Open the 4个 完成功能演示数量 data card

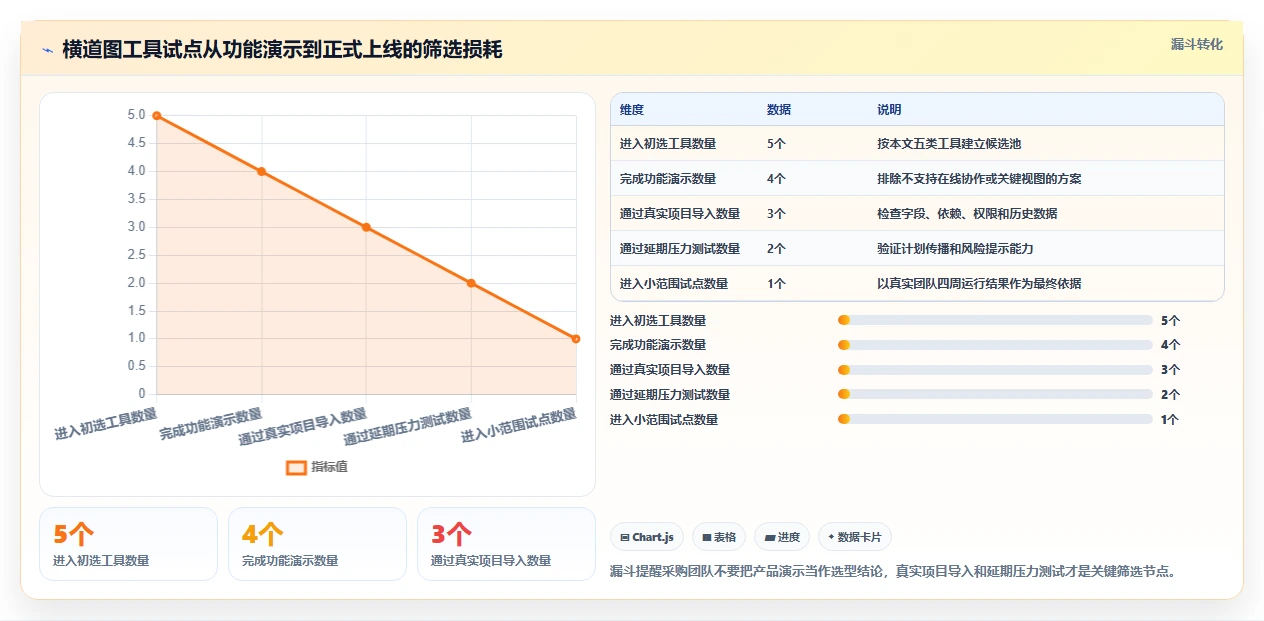(x=317, y=544)
